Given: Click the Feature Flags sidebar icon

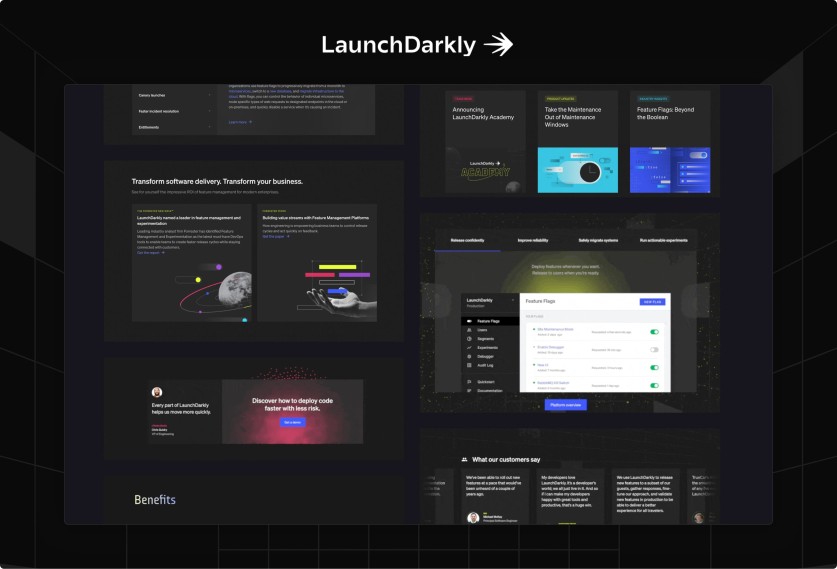Looking at the screenshot, I should pyautogui.click(x=469, y=321).
